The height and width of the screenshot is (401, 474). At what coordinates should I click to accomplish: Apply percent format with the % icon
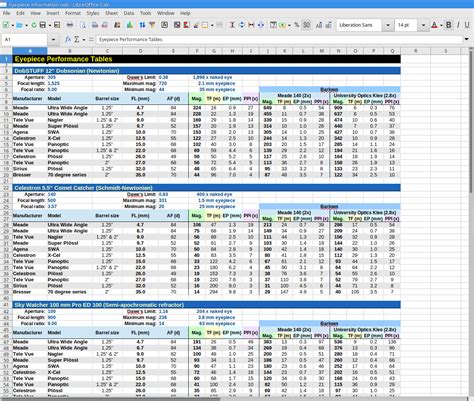pos(296,25)
